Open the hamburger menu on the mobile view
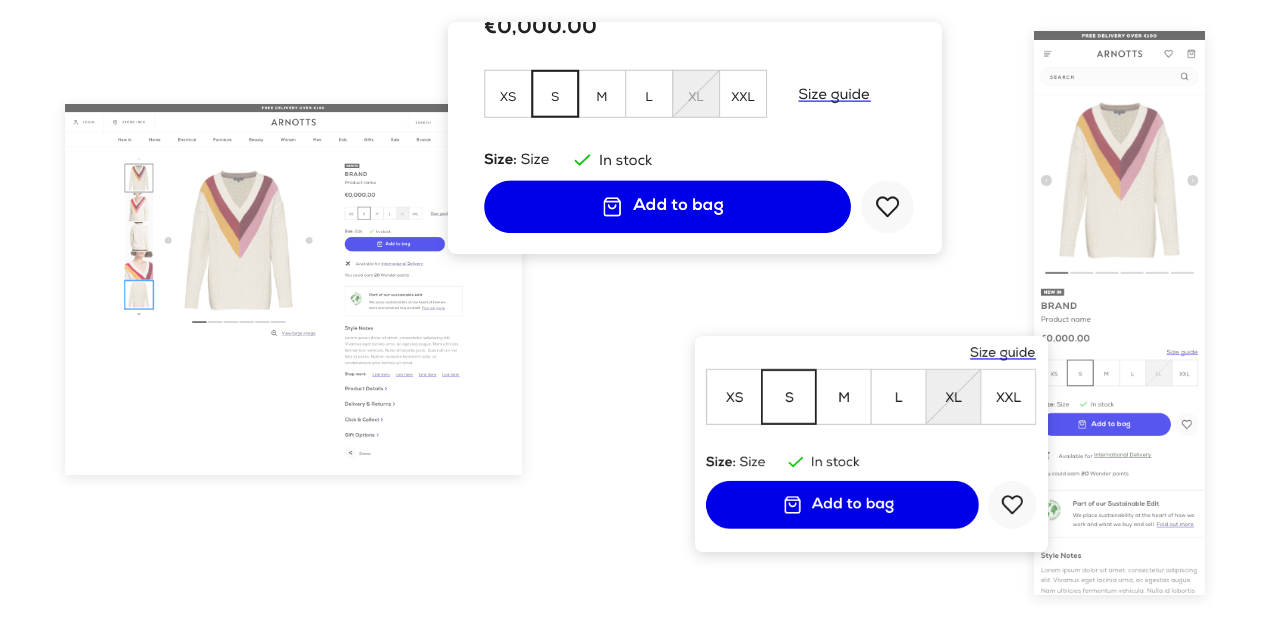 [x=1047, y=53]
